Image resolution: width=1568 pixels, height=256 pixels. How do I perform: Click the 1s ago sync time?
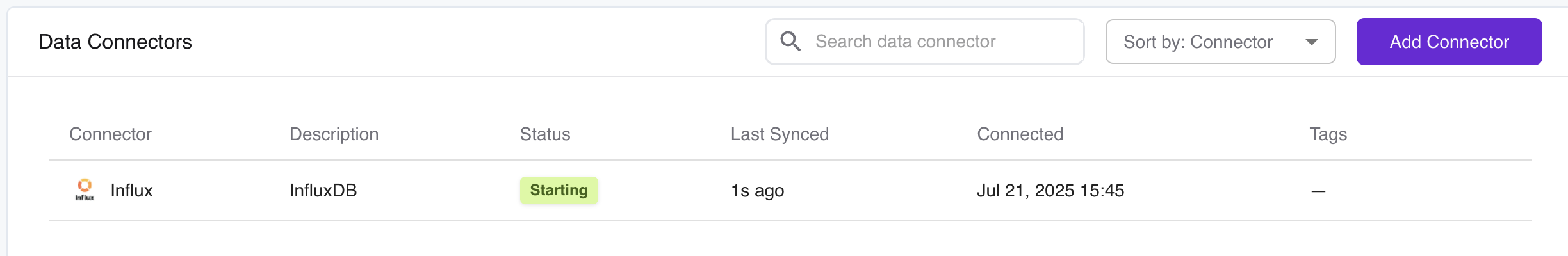point(757,190)
